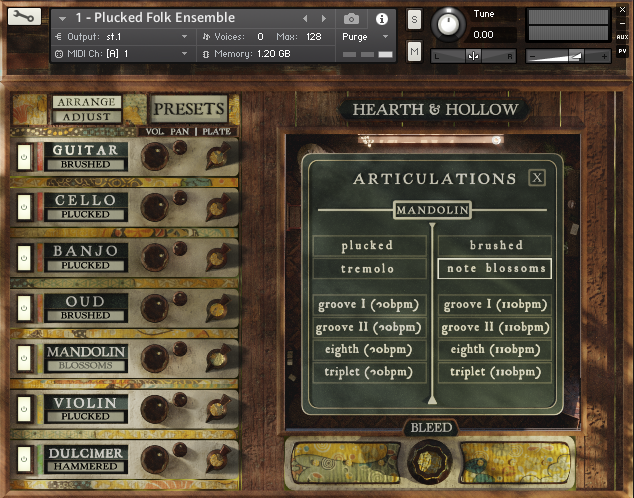Switch to the ADJUST tab
The width and height of the screenshot is (634, 498).
(x=87, y=117)
